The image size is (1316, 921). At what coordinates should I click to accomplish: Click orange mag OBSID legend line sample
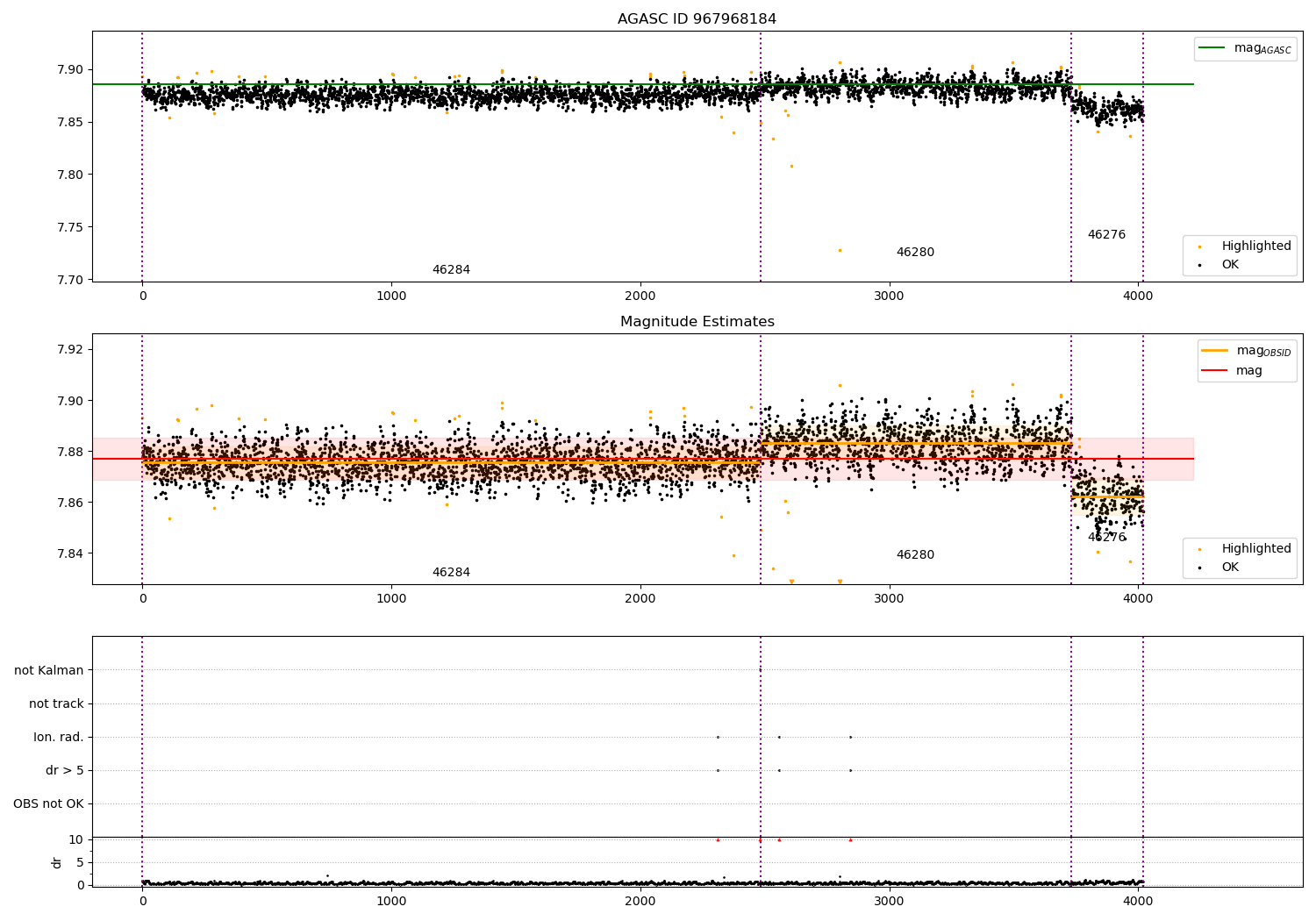coord(1214,351)
